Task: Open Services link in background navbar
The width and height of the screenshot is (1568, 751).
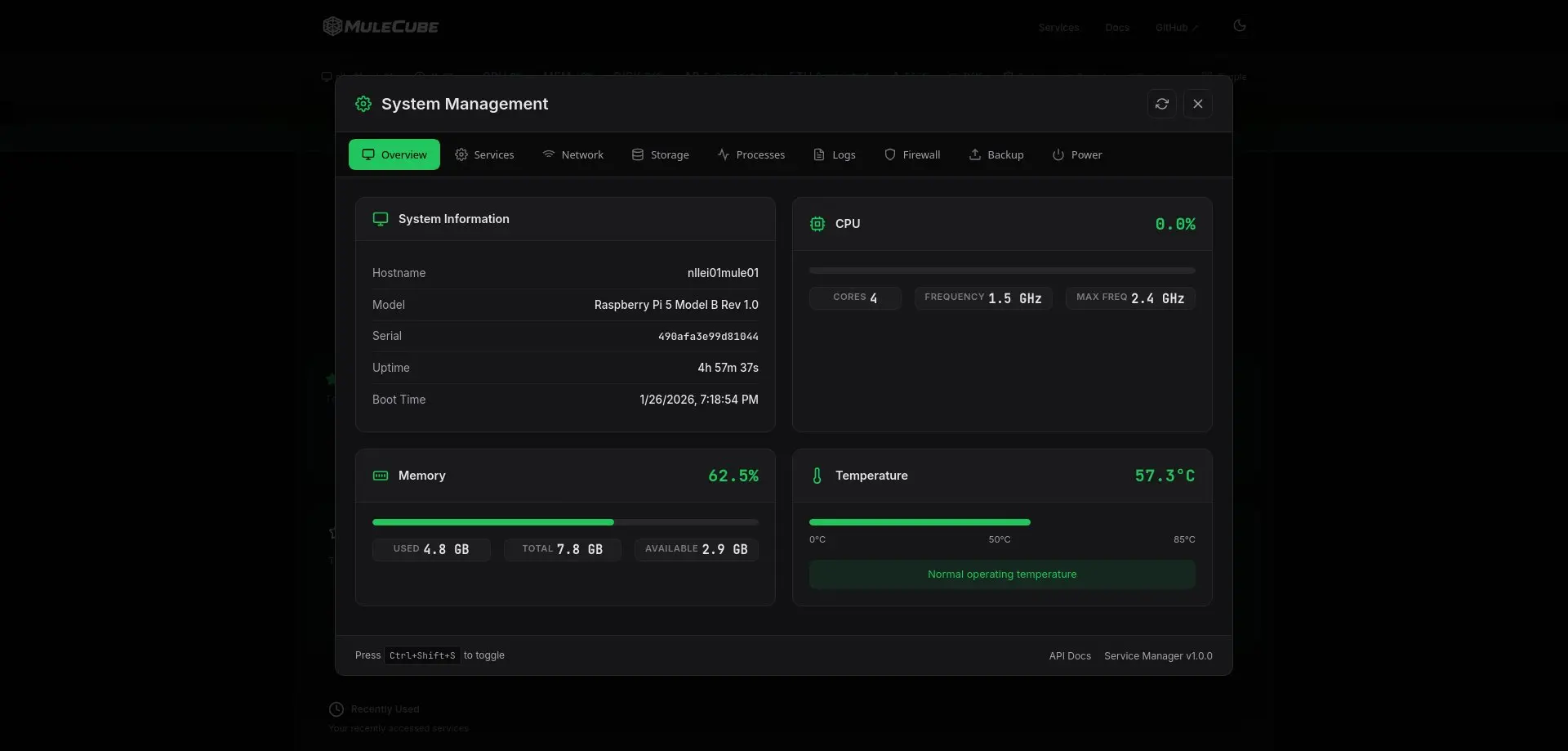Action: [x=1058, y=28]
